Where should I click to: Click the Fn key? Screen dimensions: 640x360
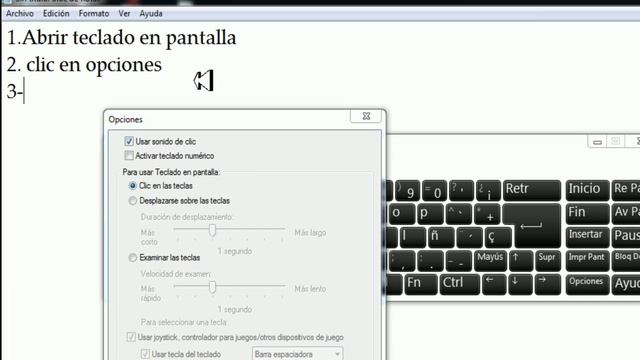421,284
